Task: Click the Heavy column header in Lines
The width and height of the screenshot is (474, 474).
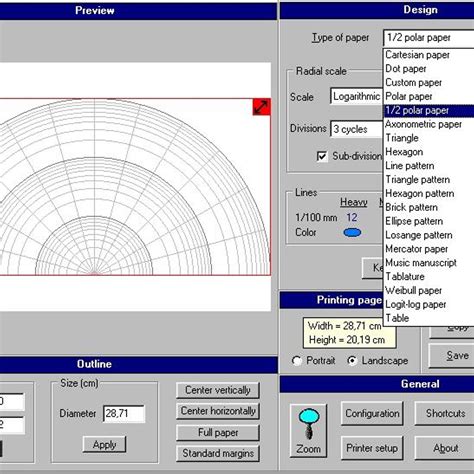Action: coord(354,202)
